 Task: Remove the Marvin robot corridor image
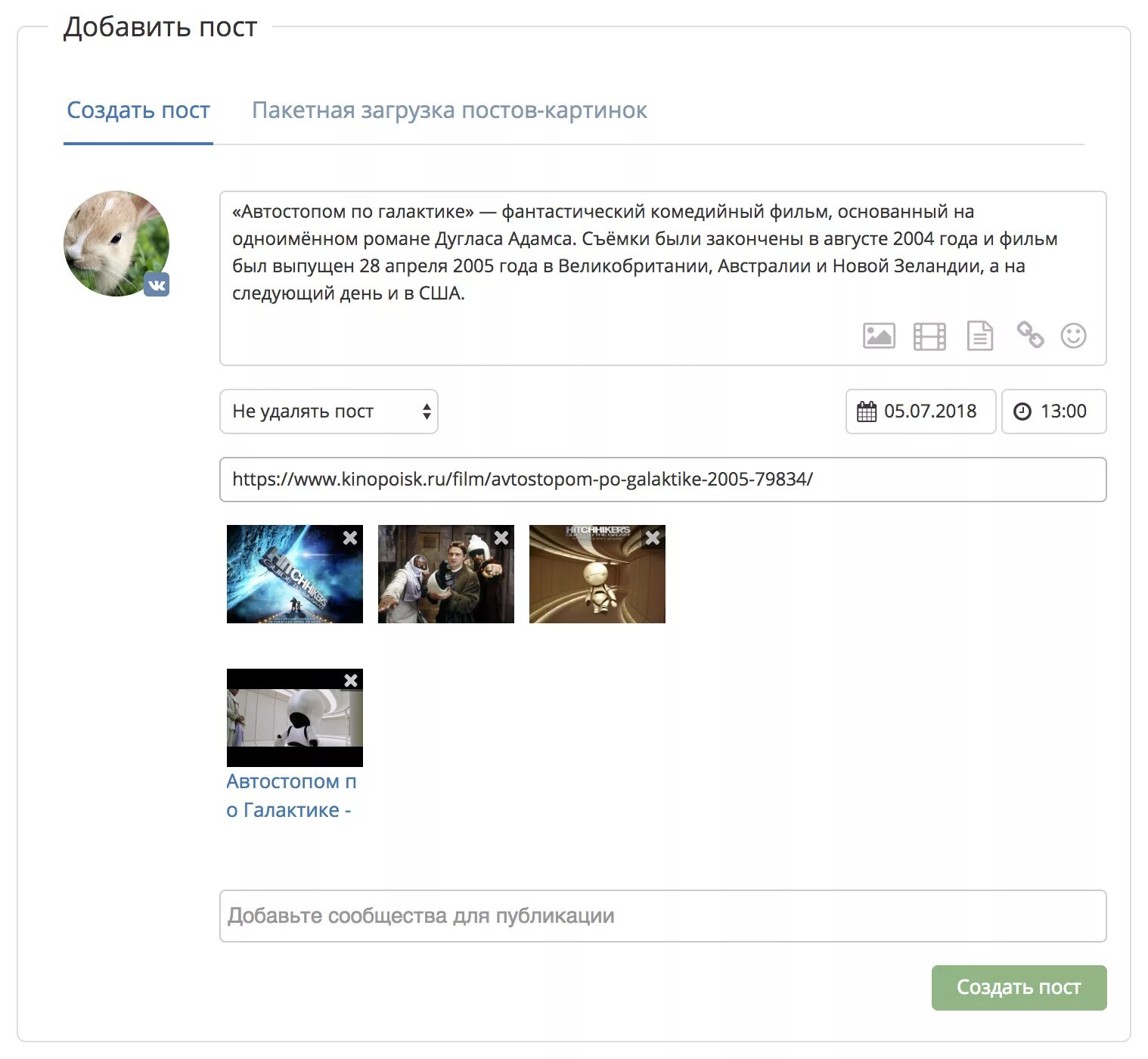coord(653,538)
